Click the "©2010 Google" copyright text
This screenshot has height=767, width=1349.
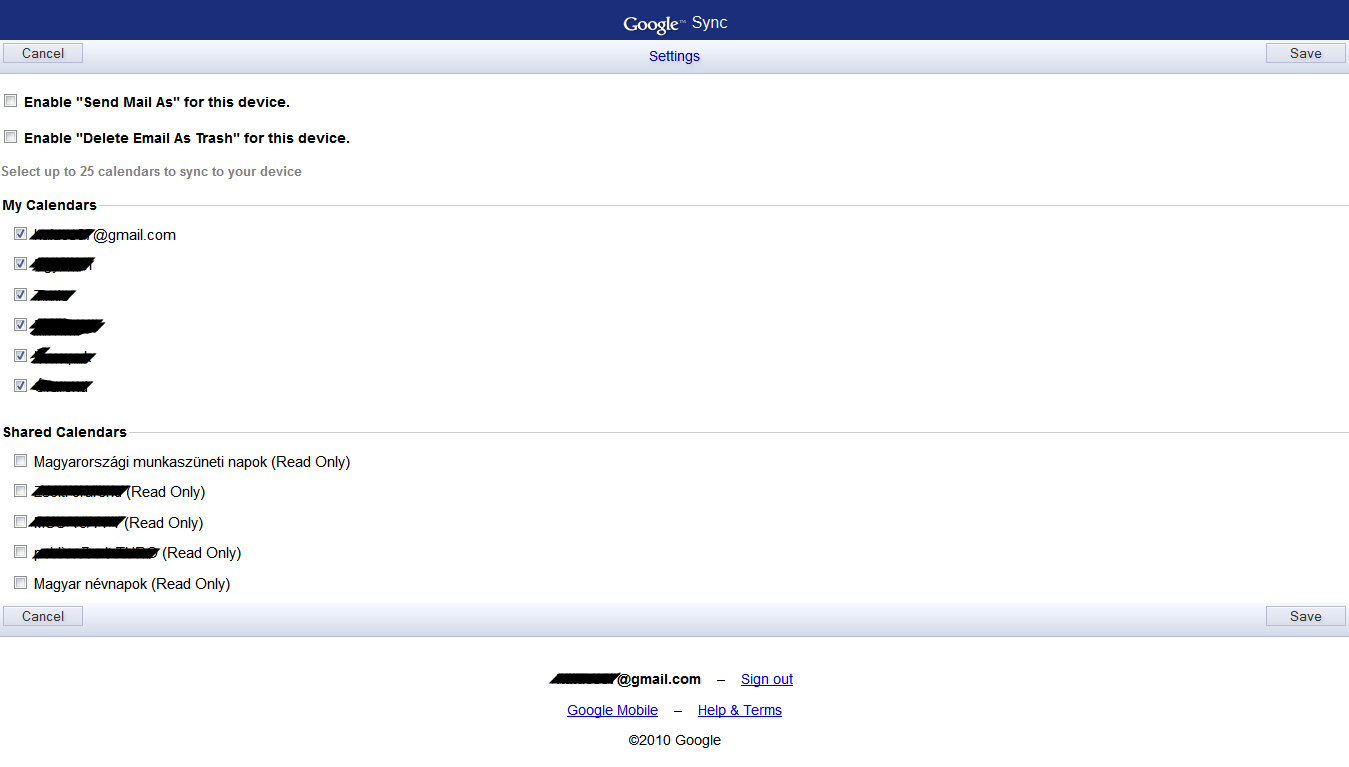pos(674,740)
